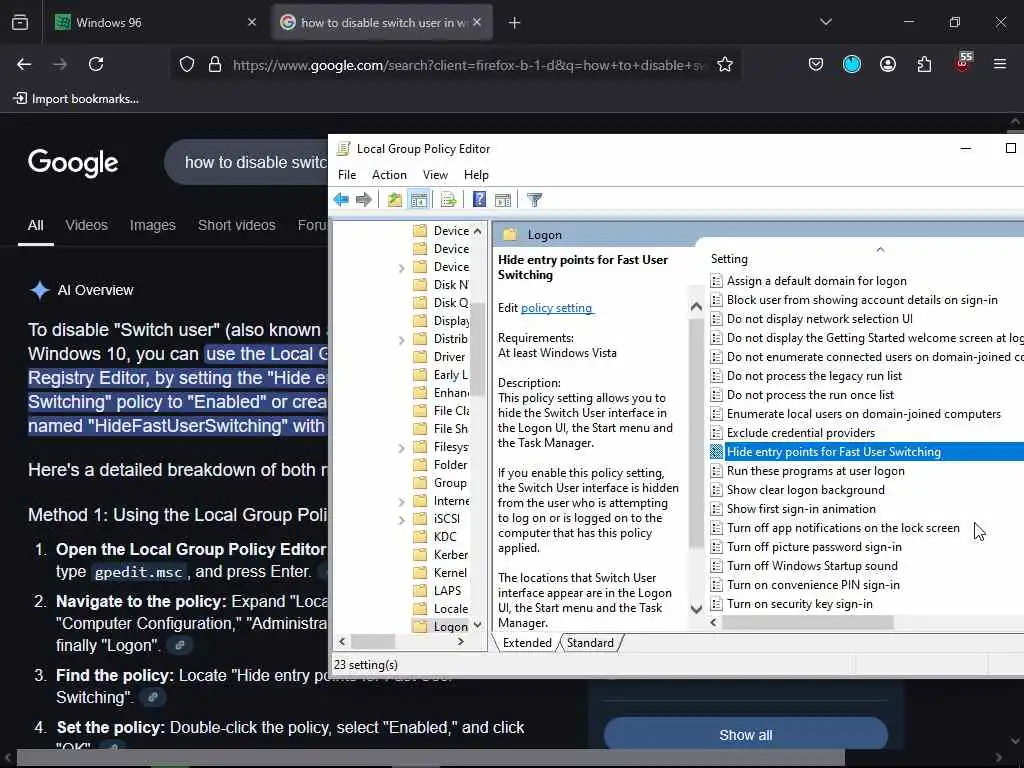Screen dimensions: 1024x768
Task: Select the Images search tab on Google
Action: pos(152,225)
